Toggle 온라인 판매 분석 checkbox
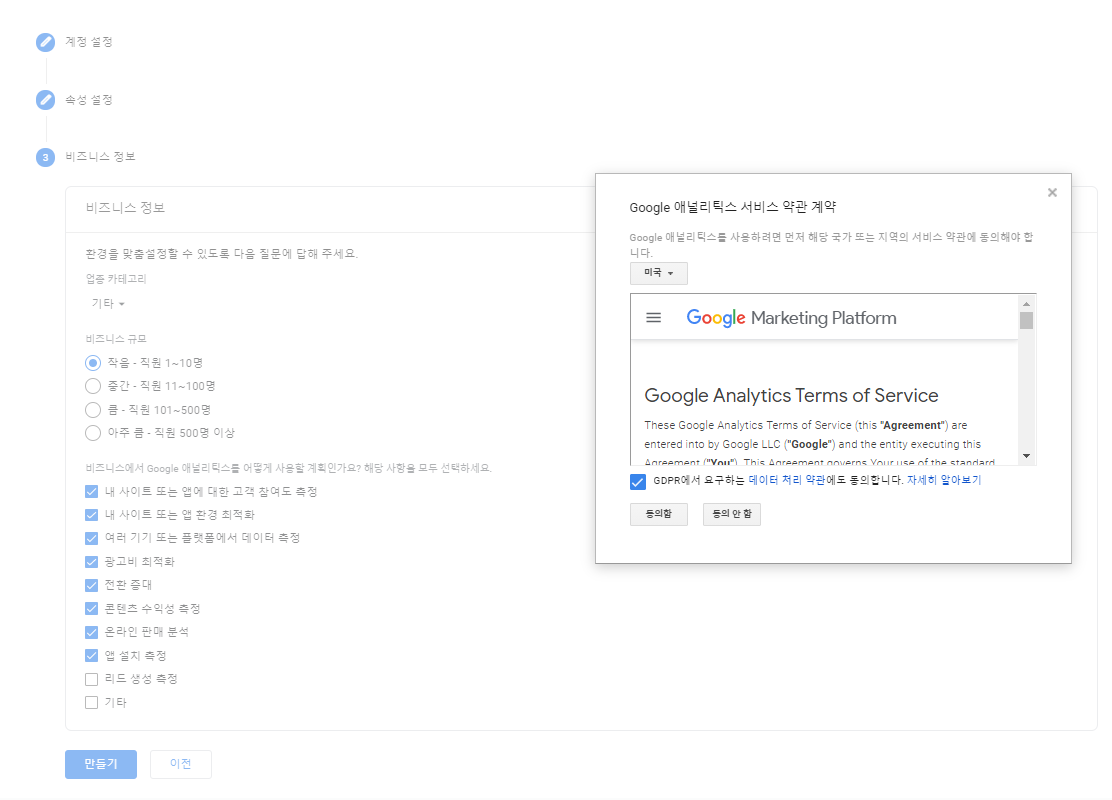The image size is (1112, 800). coord(91,632)
